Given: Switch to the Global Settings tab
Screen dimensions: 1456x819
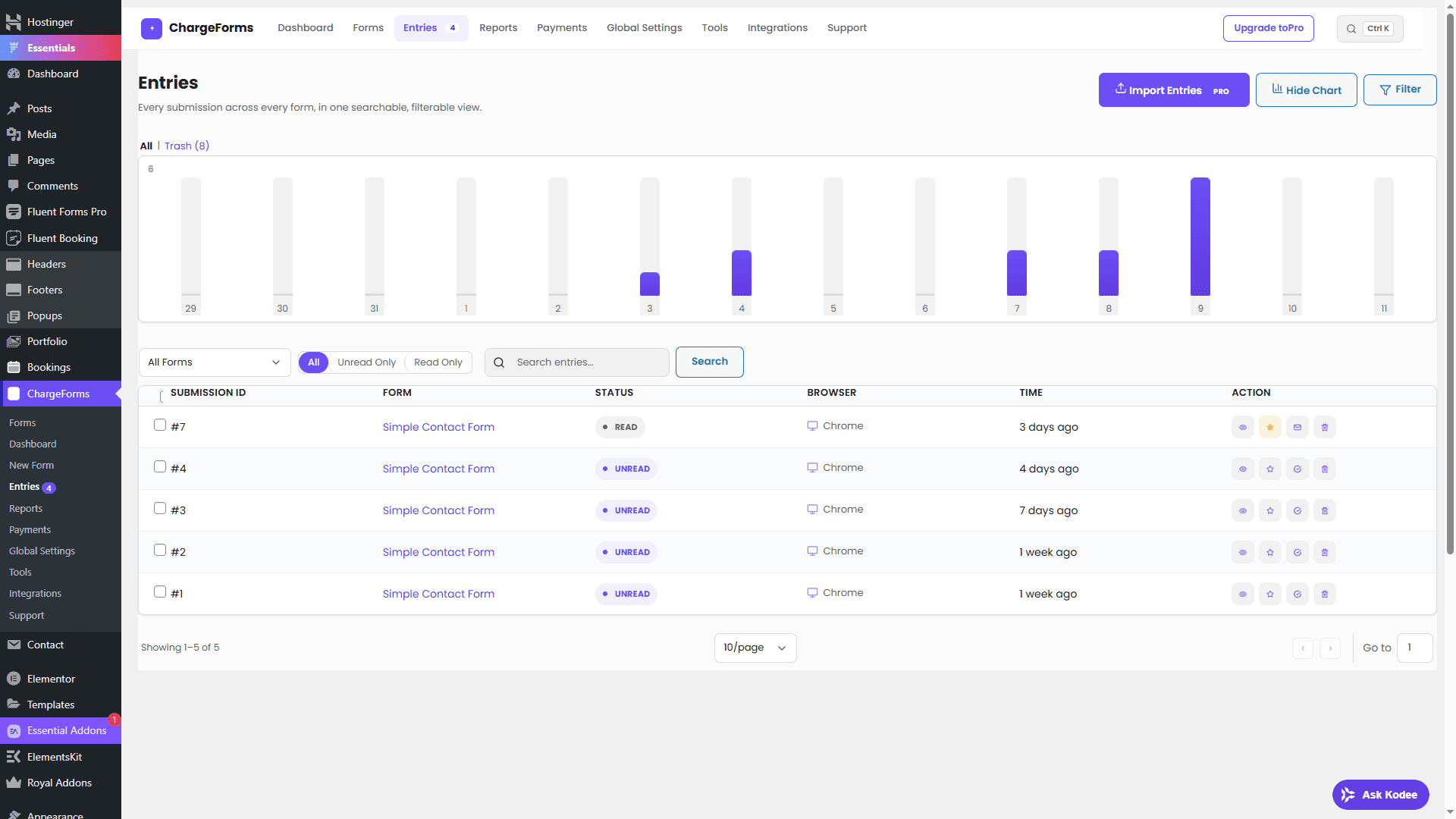Looking at the screenshot, I should tap(645, 28).
